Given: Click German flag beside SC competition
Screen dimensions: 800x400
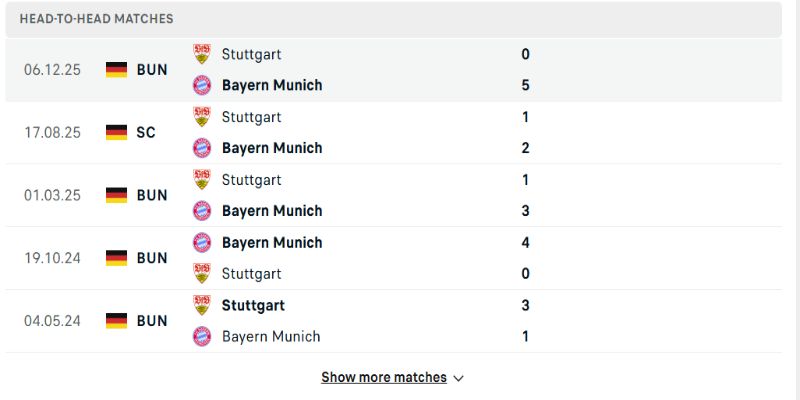Looking at the screenshot, I should click(117, 132).
